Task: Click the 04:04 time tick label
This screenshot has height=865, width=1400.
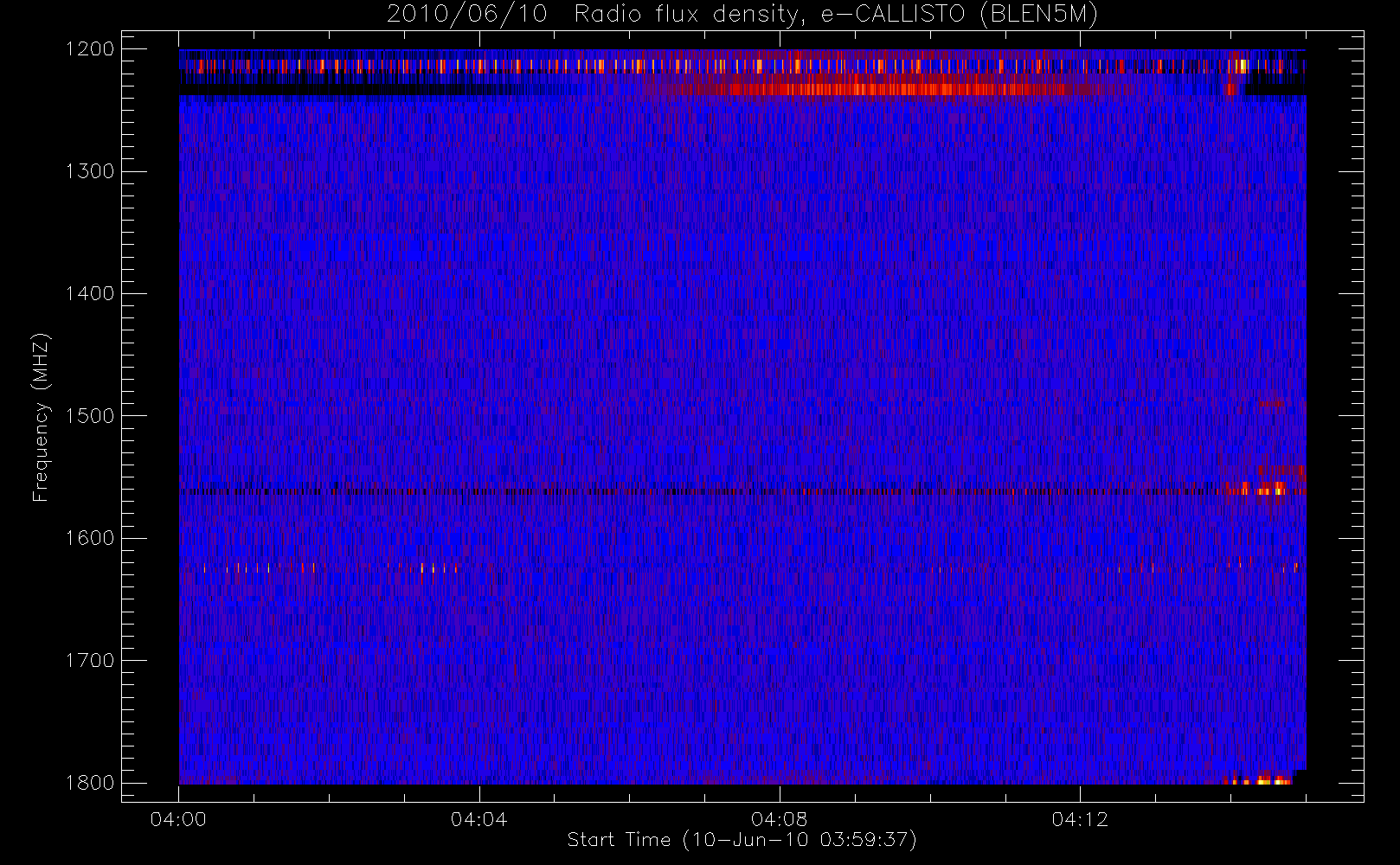Action: (x=478, y=819)
